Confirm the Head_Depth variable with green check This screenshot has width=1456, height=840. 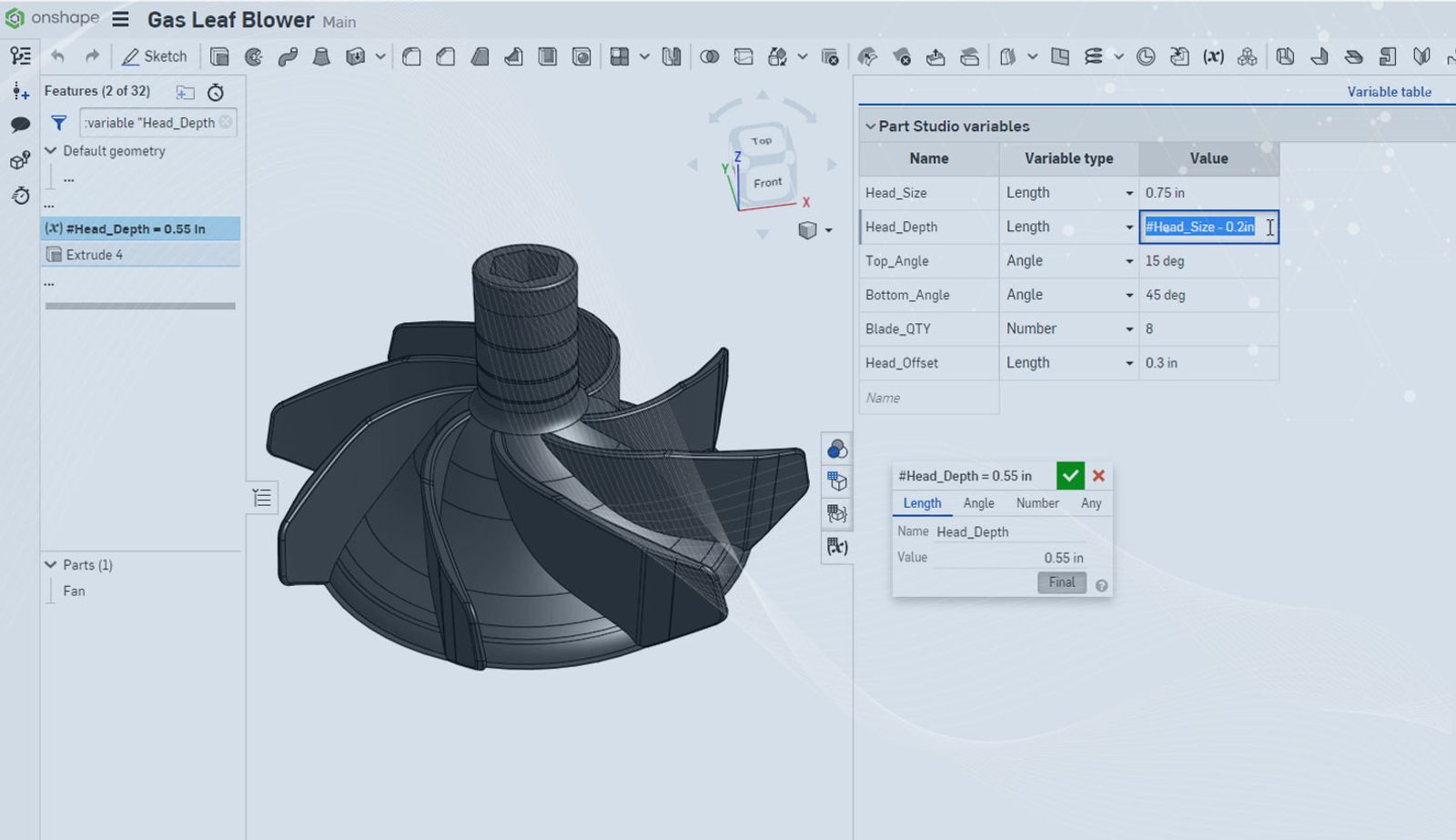(1070, 475)
